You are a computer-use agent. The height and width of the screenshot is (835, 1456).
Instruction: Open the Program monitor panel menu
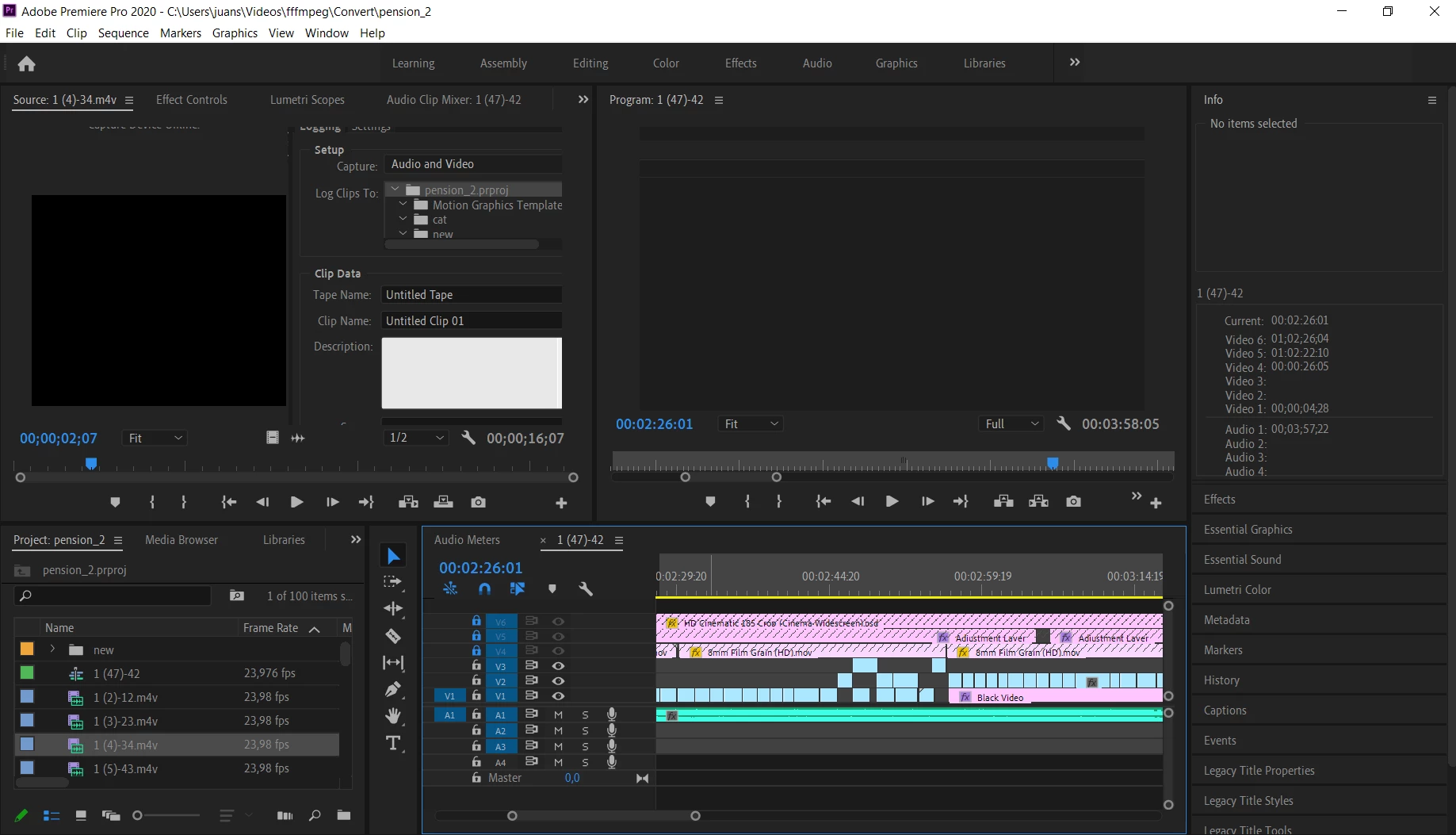(x=719, y=100)
